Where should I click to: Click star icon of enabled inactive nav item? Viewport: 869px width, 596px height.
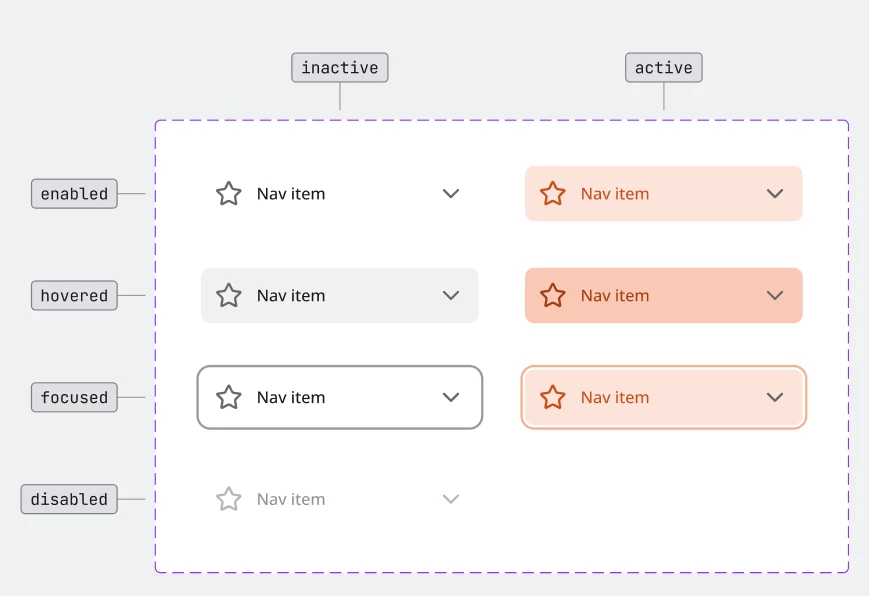click(x=229, y=194)
